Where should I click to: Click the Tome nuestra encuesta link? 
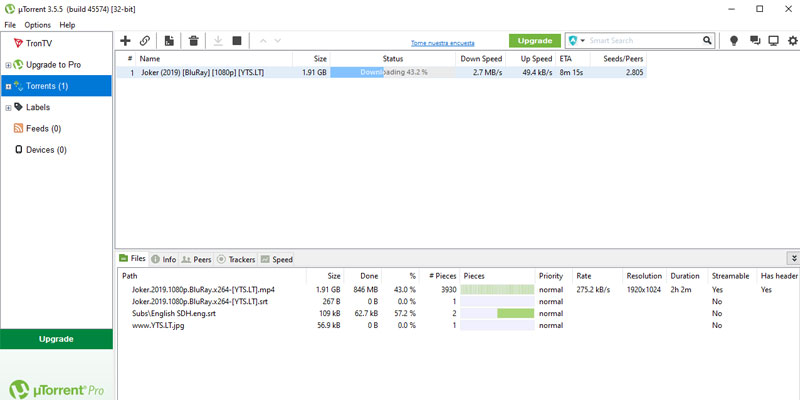(x=442, y=43)
